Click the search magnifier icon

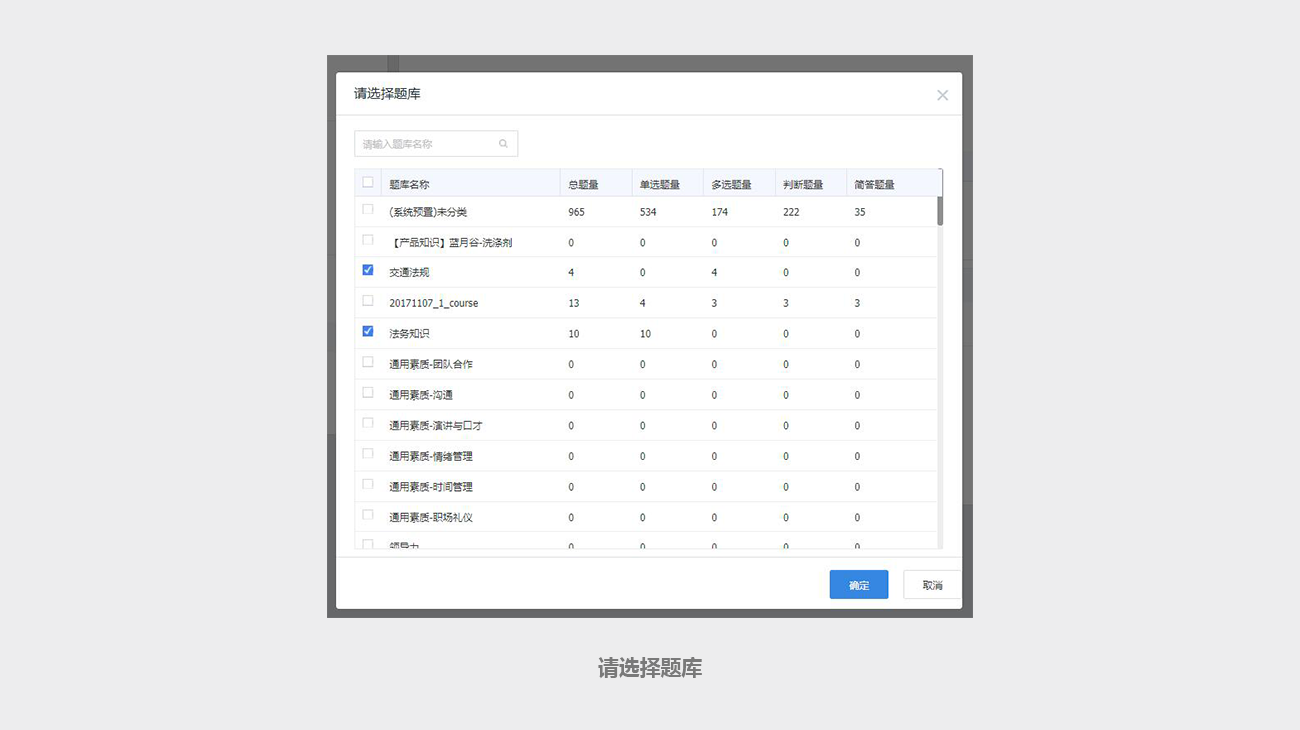[x=503, y=144]
